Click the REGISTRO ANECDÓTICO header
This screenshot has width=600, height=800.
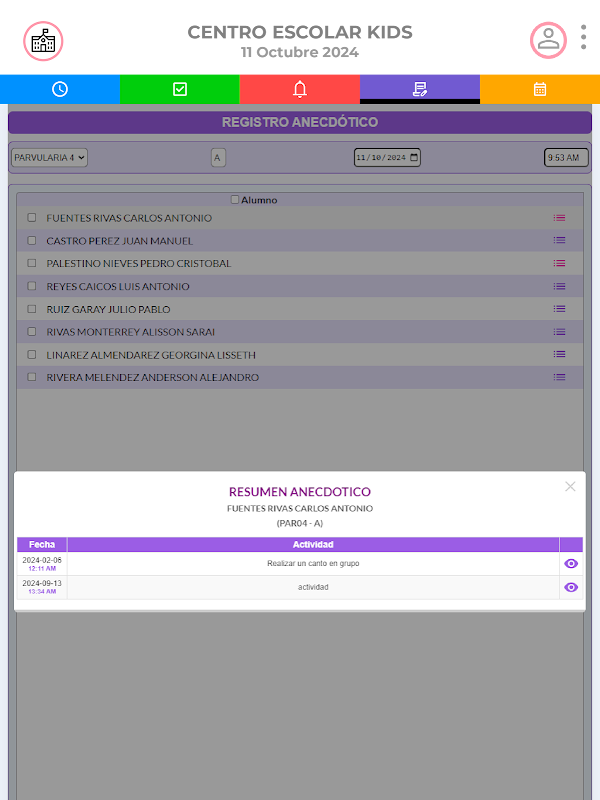pyautogui.click(x=299, y=122)
